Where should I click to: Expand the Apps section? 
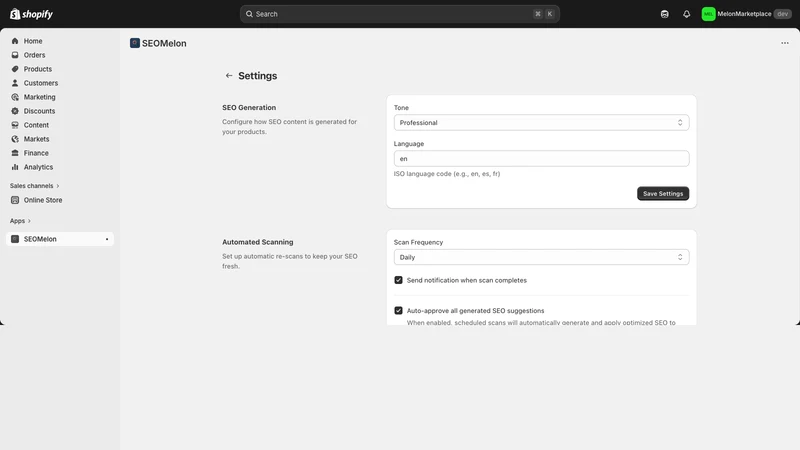[20, 221]
